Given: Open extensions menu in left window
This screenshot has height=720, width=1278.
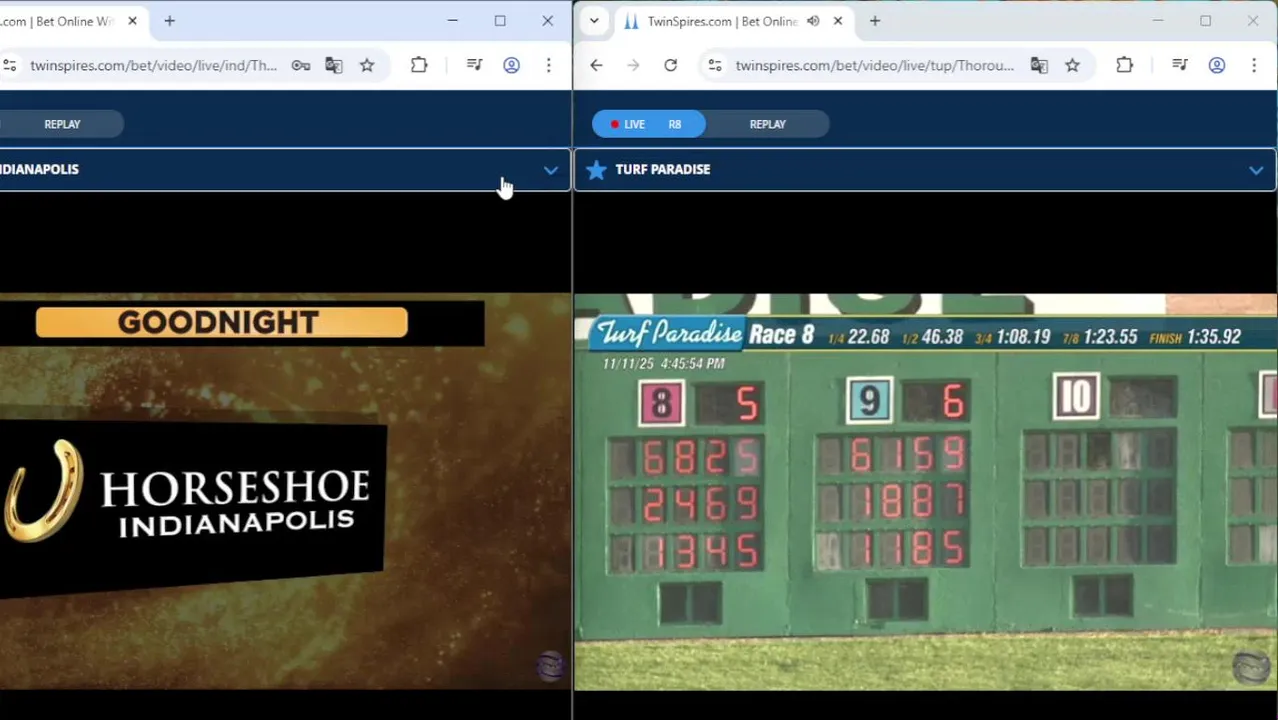Looking at the screenshot, I should (419, 65).
